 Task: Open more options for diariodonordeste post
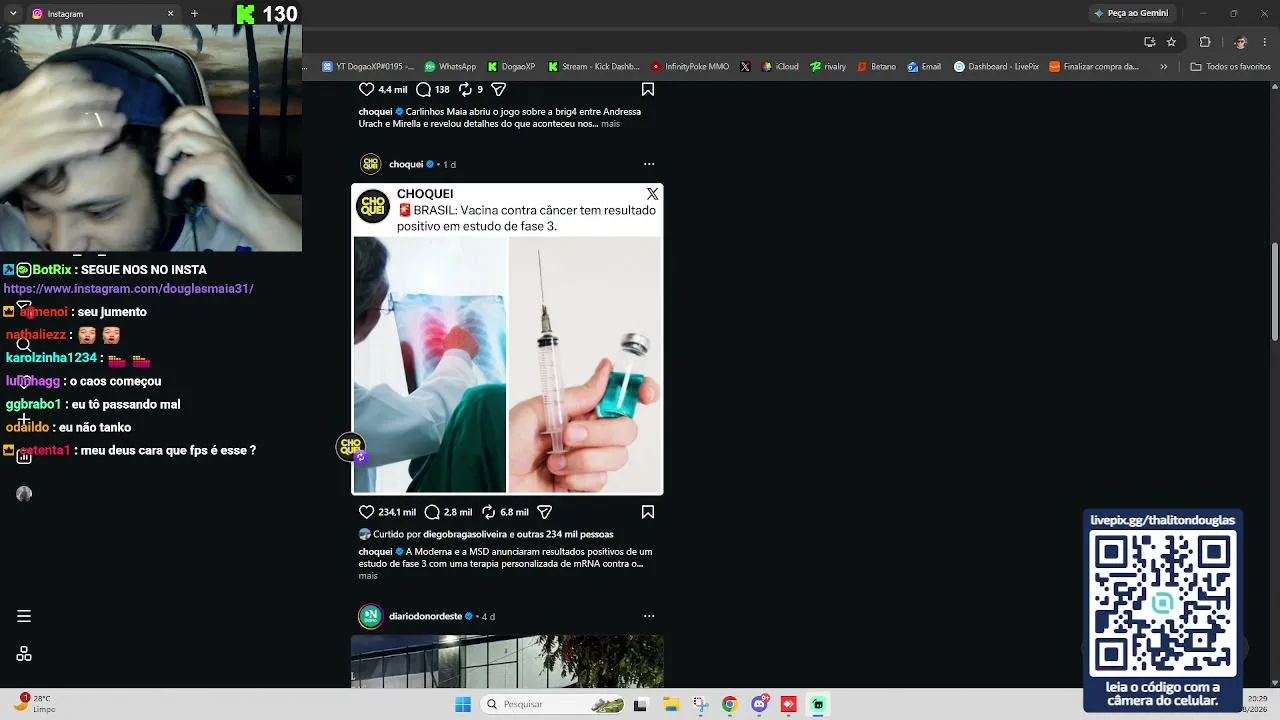(649, 616)
